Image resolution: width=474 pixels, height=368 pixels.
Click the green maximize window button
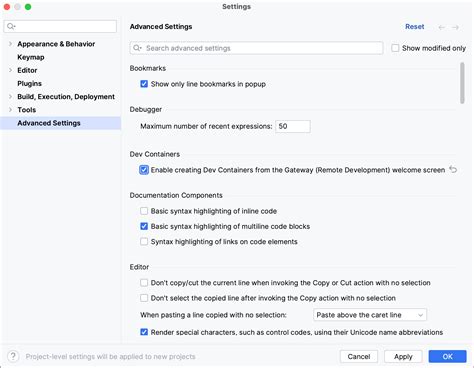28,7
